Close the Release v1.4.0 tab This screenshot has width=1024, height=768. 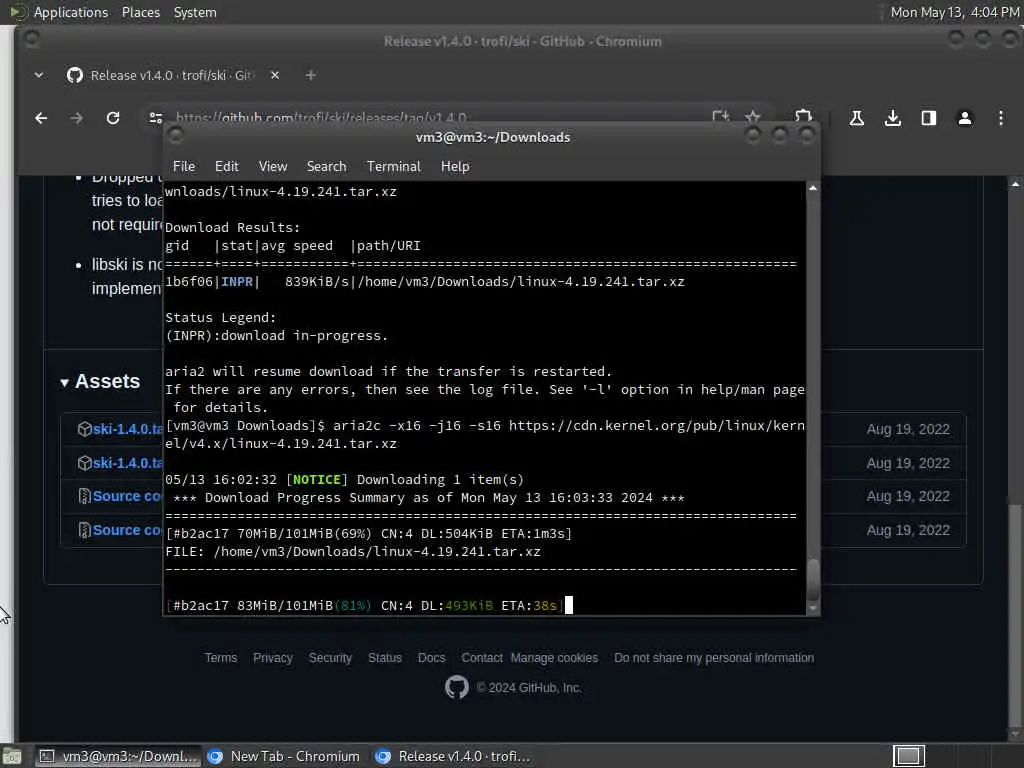[x=275, y=75]
